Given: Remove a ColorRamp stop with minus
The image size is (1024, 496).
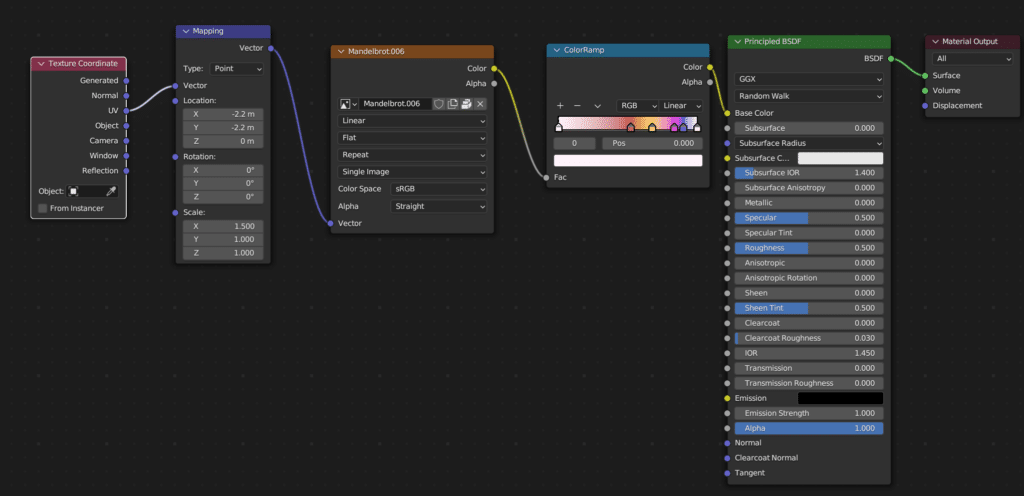Looking at the screenshot, I should tap(577, 106).
